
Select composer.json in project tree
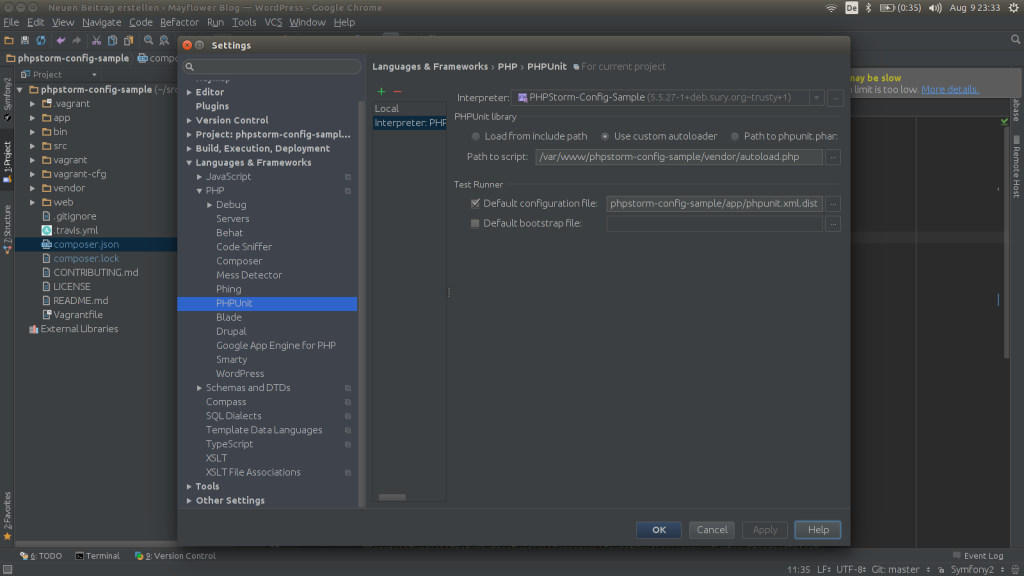(86, 244)
